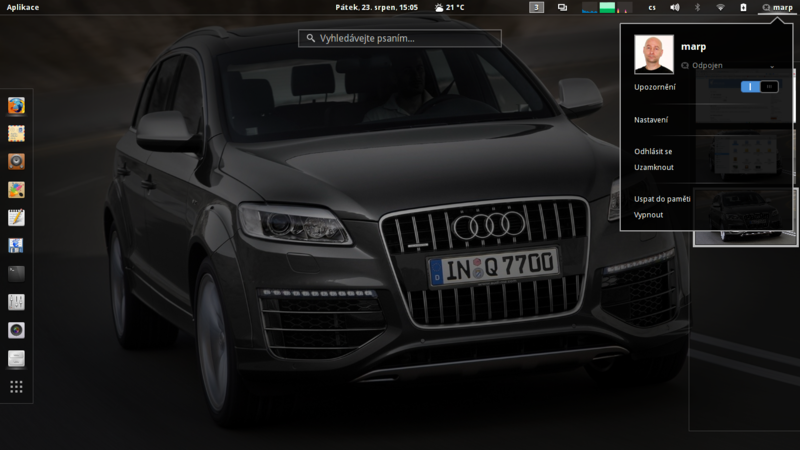Open the speaker music player icon
The image size is (800, 450).
(16, 162)
